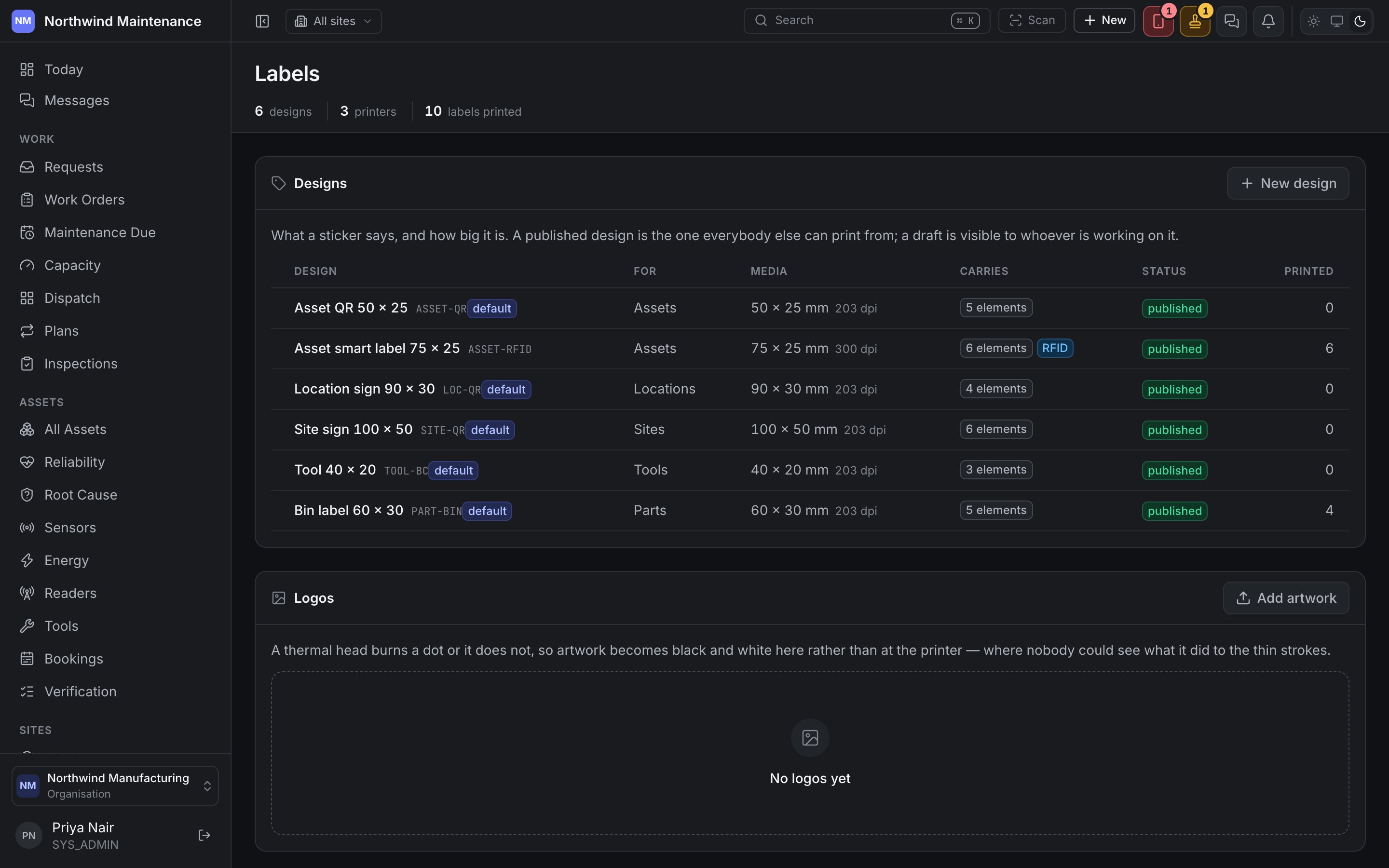Viewport: 1389px width, 868px height.
Task: Open Energy in the sidebar
Action: (x=115, y=560)
